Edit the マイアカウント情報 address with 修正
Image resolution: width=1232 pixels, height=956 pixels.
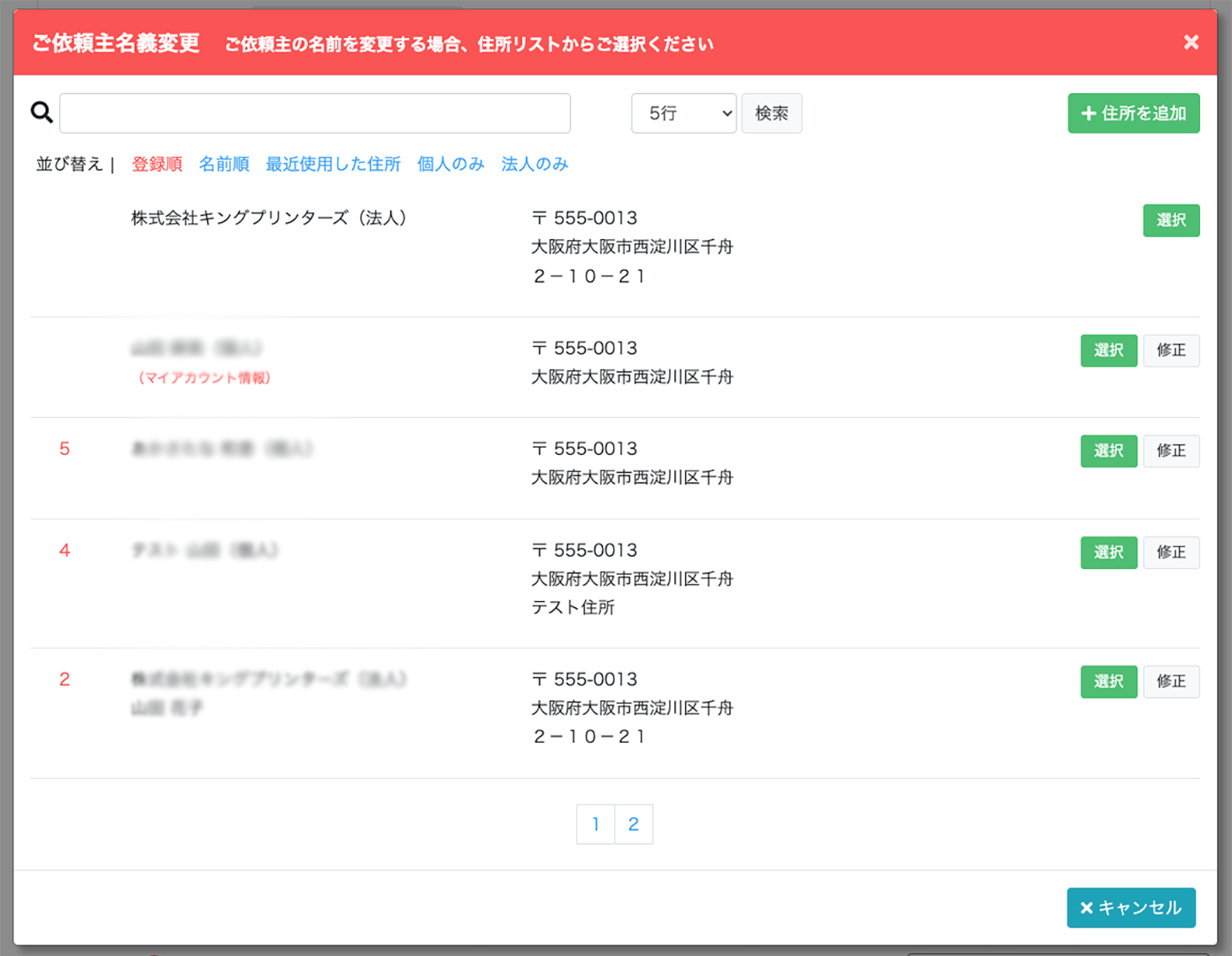1170,351
